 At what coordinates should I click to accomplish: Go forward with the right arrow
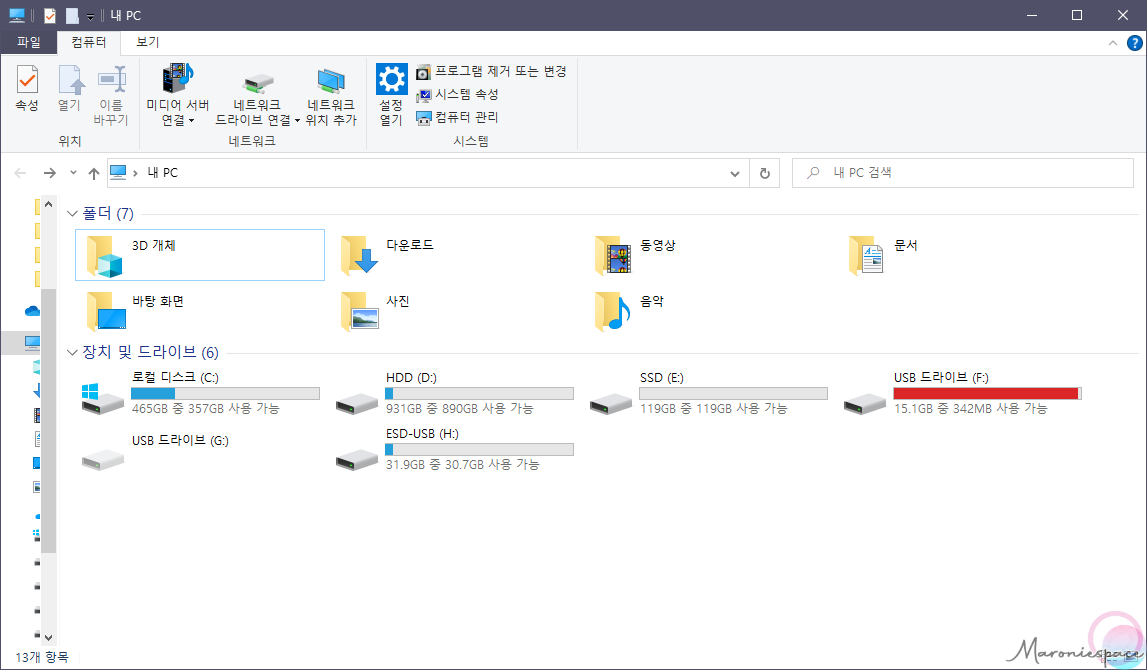[x=49, y=173]
